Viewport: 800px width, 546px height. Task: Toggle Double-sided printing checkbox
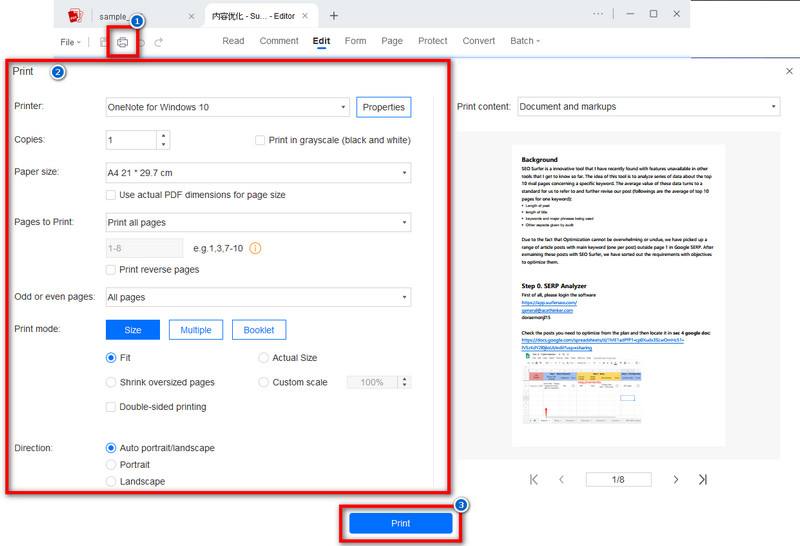tap(110, 407)
